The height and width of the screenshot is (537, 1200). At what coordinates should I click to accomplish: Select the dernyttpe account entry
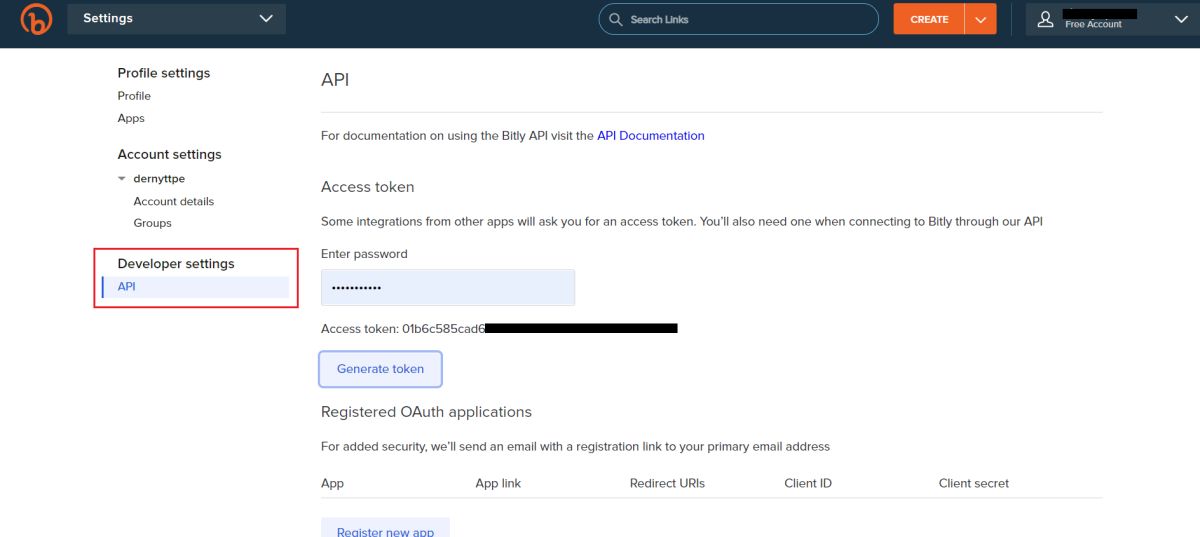pos(159,179)
